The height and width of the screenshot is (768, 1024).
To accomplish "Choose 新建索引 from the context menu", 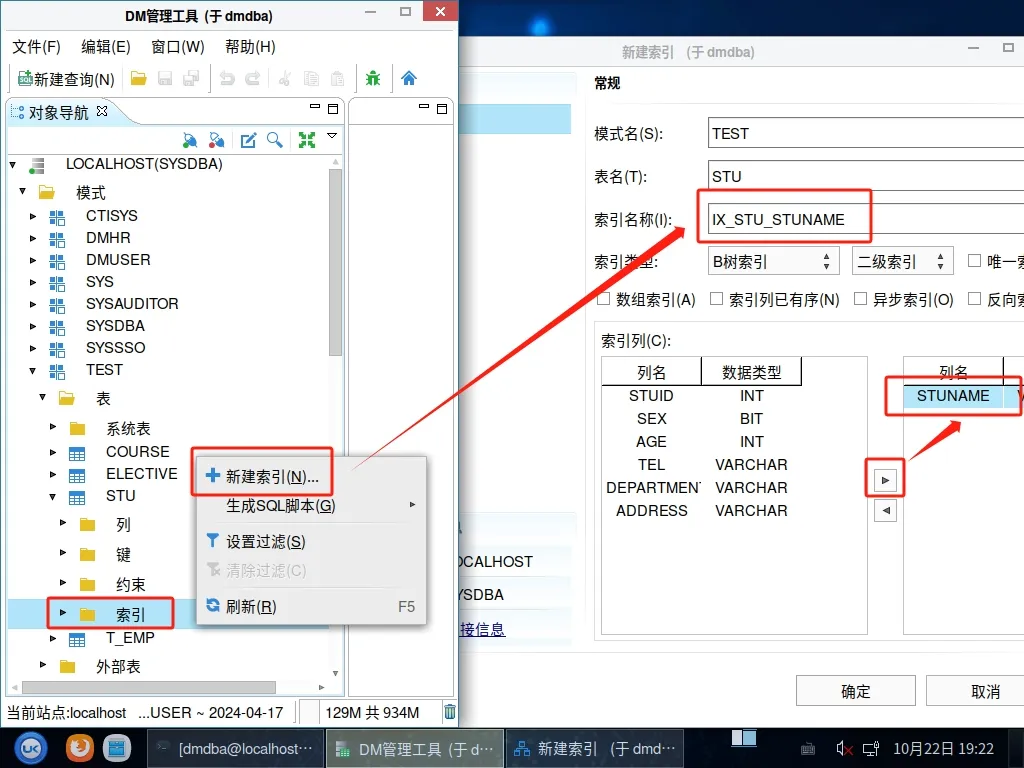I will click(x=272, y=476).
